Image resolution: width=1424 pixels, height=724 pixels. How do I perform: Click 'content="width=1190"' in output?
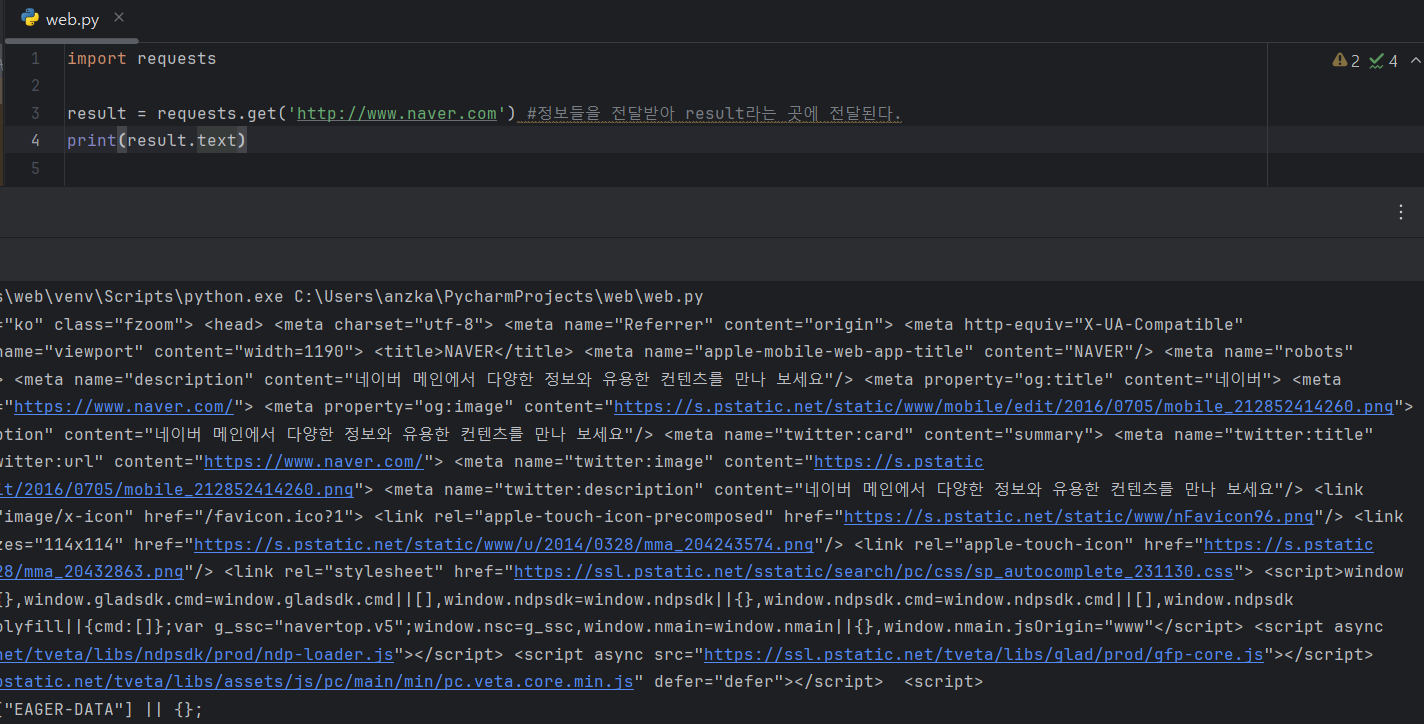(x=259, y=352)
